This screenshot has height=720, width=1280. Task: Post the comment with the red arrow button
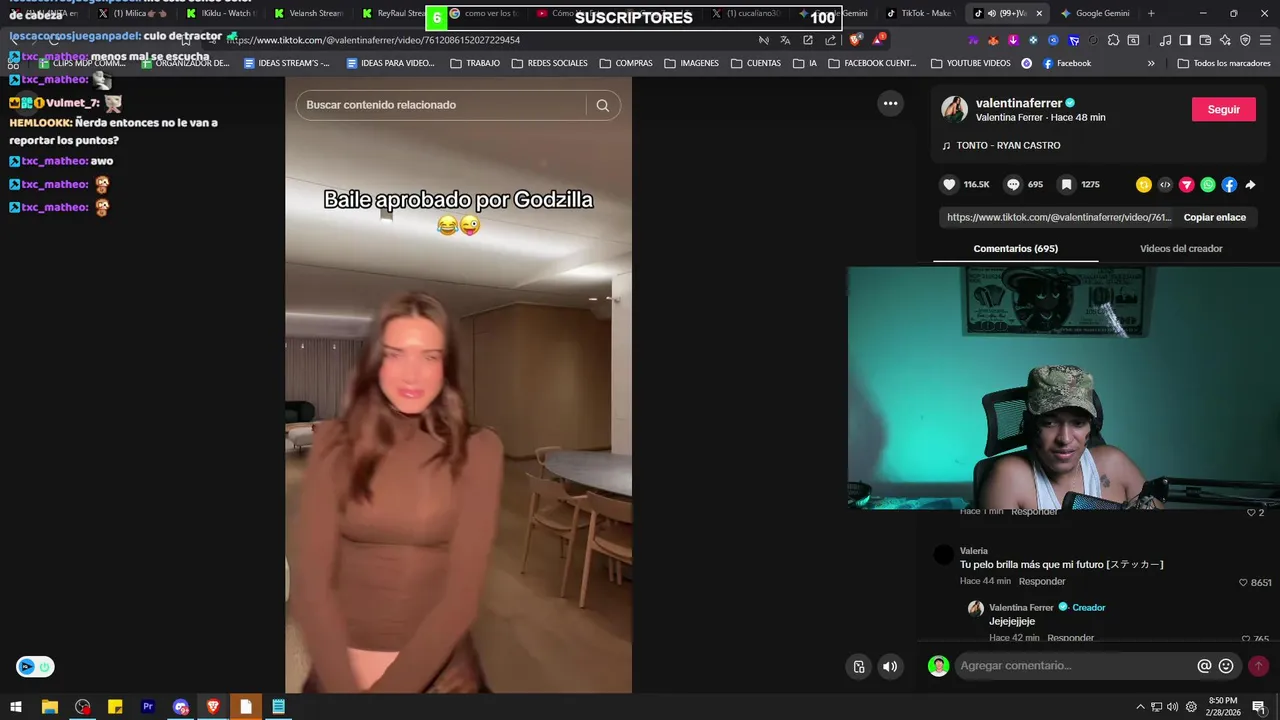coord(1258,666)
